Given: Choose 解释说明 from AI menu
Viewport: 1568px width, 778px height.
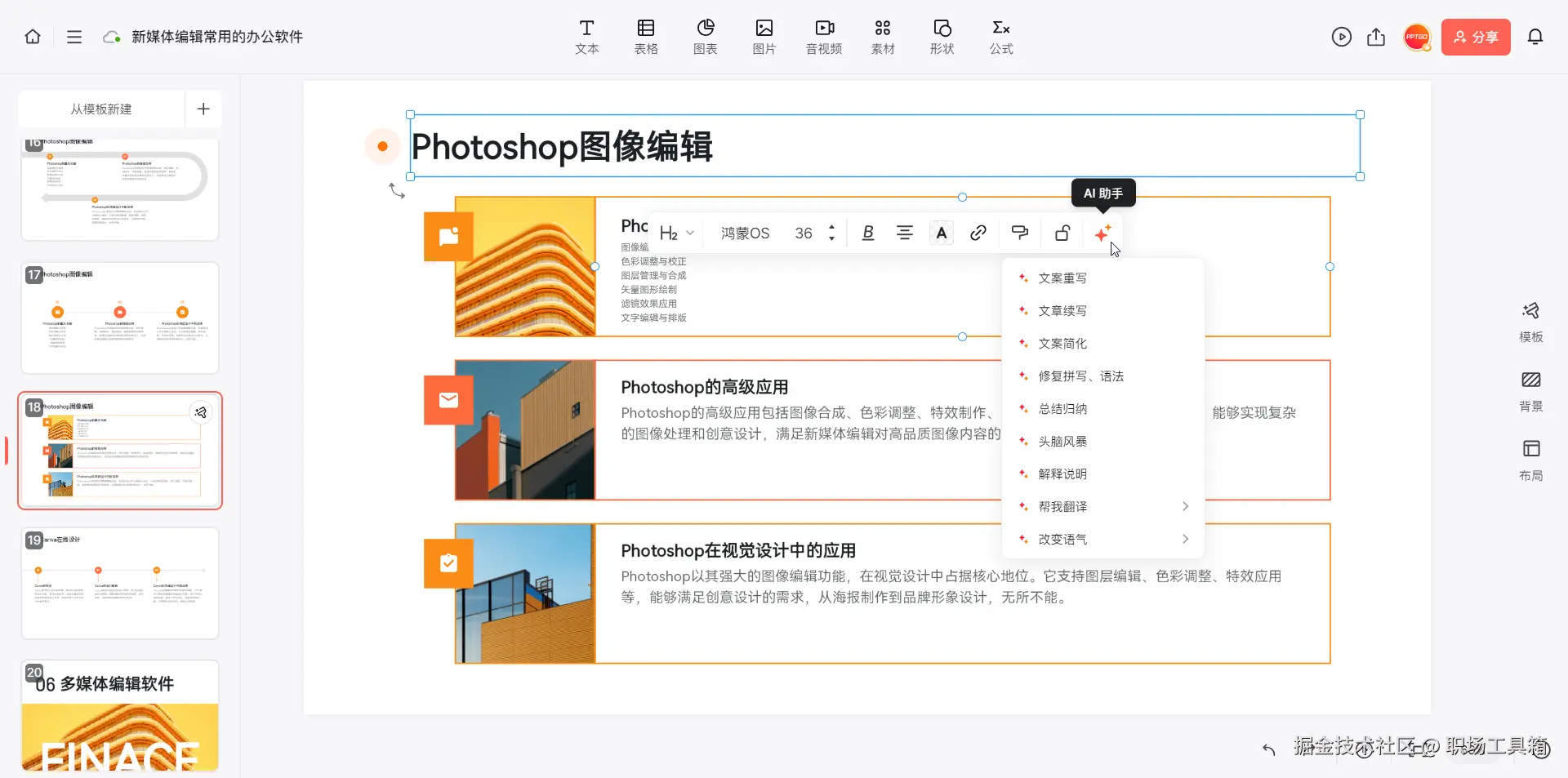Looking at the screenshot, I should tap(1103, 474).
